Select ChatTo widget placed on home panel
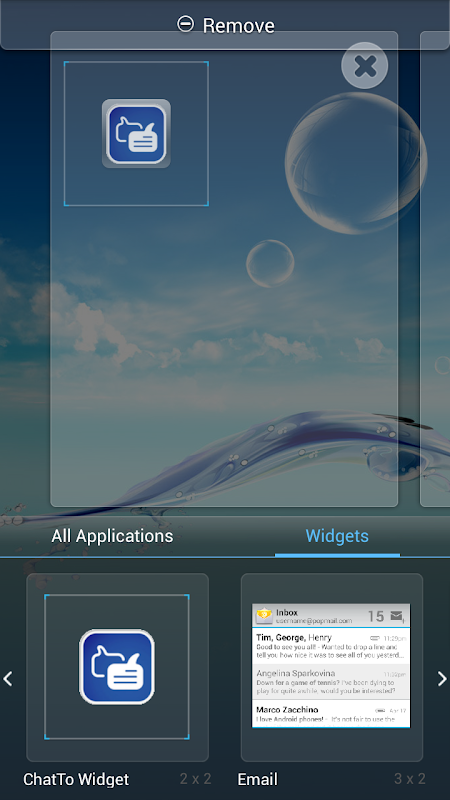The image size is (450, 800). tap(136, 134)
